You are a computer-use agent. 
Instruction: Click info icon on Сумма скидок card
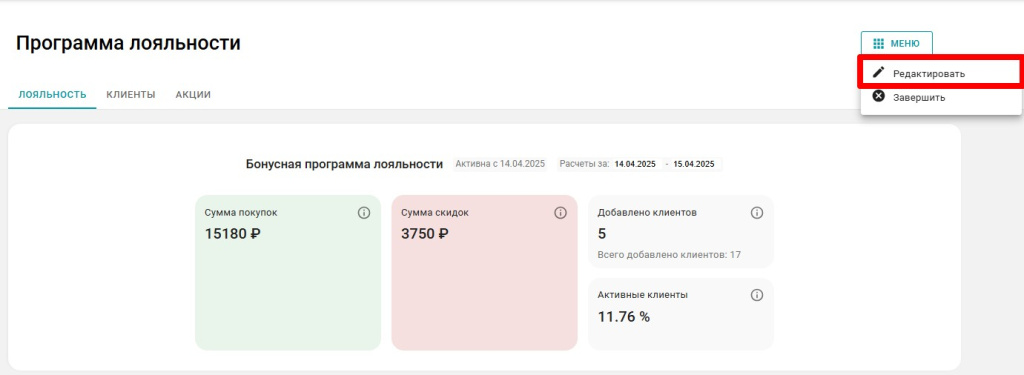pos(560,213)
